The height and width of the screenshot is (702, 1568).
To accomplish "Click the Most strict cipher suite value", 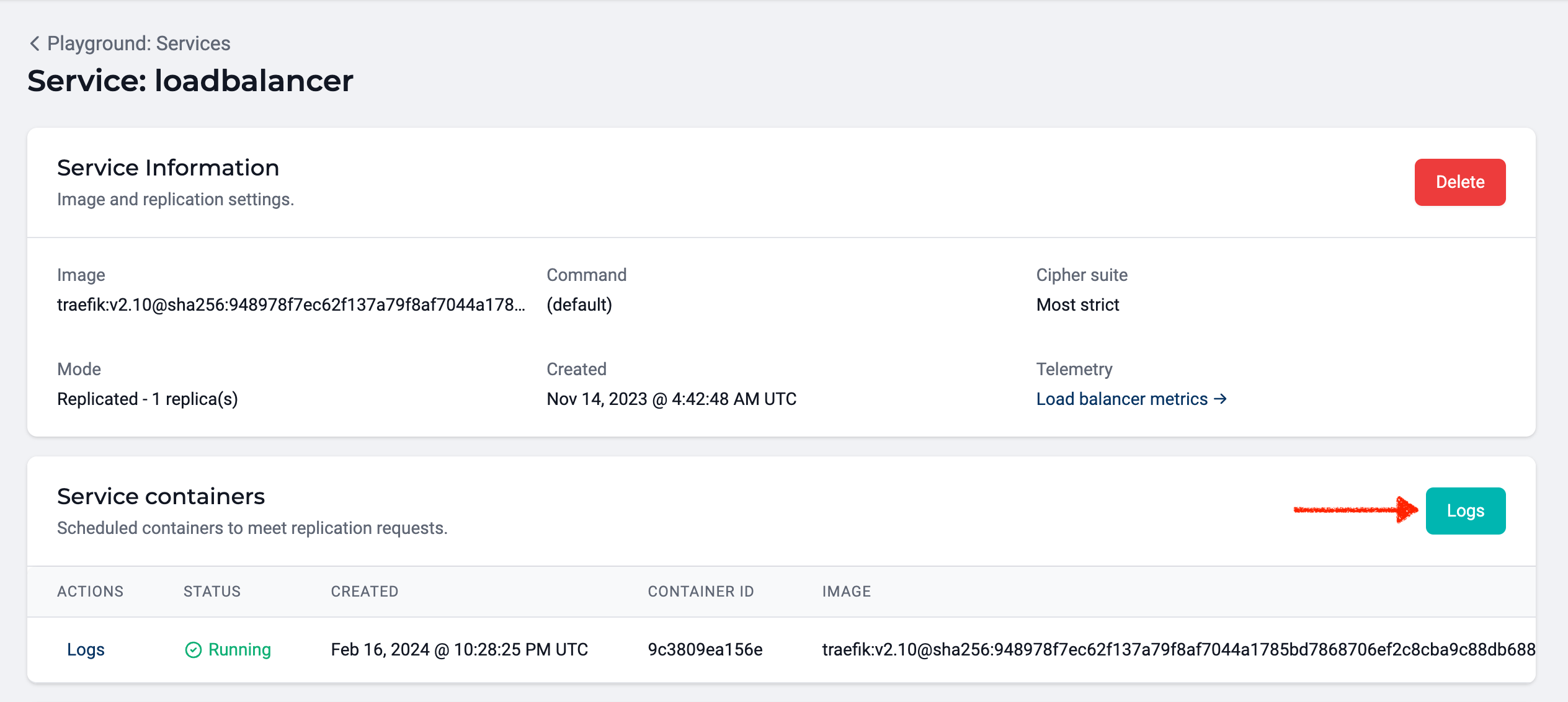I will [x=1077, y=304].
